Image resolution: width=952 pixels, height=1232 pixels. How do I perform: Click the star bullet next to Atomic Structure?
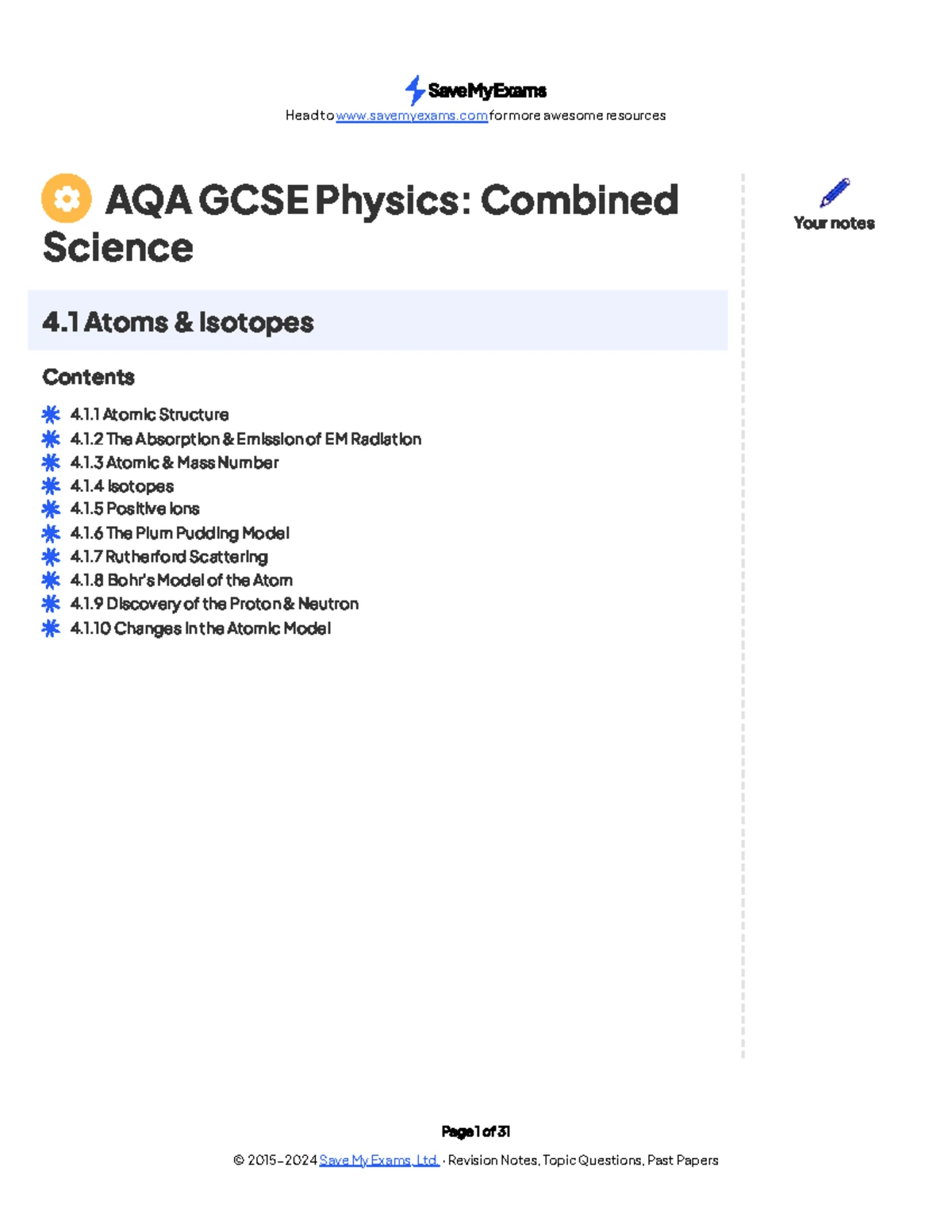click(51, 414)
